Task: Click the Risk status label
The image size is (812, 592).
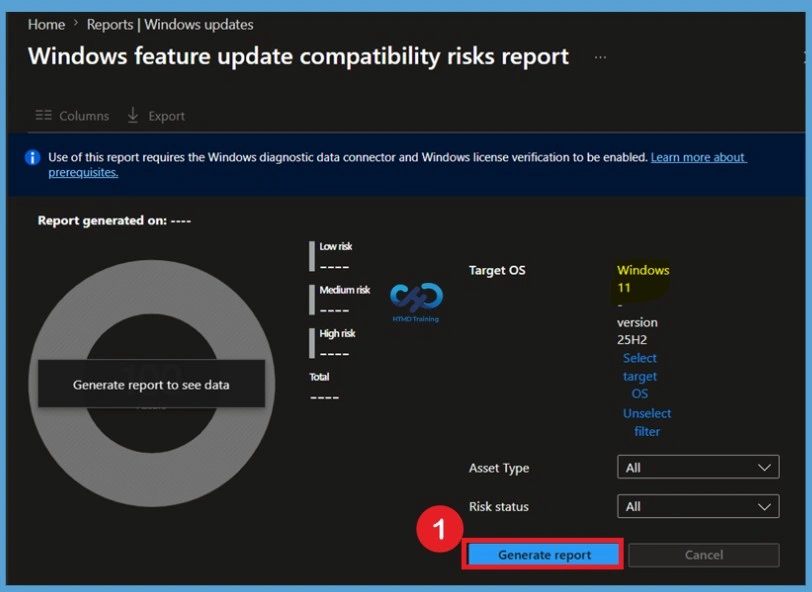Action: point(499,507)
